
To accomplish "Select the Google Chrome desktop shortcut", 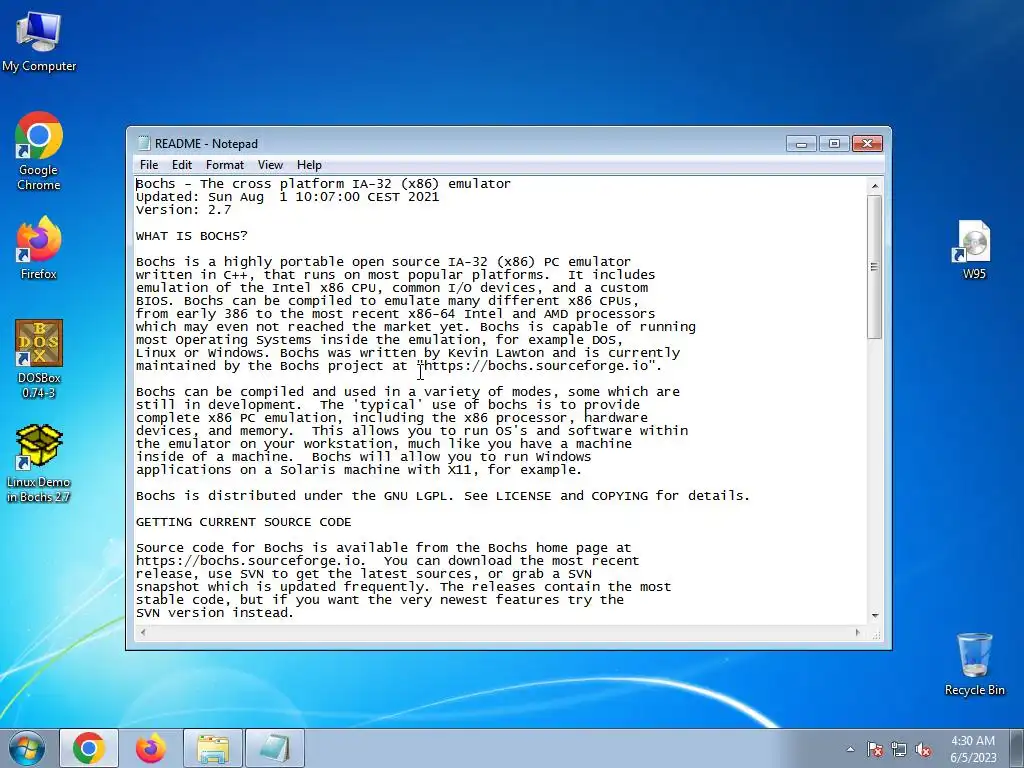I will (39, 152).
